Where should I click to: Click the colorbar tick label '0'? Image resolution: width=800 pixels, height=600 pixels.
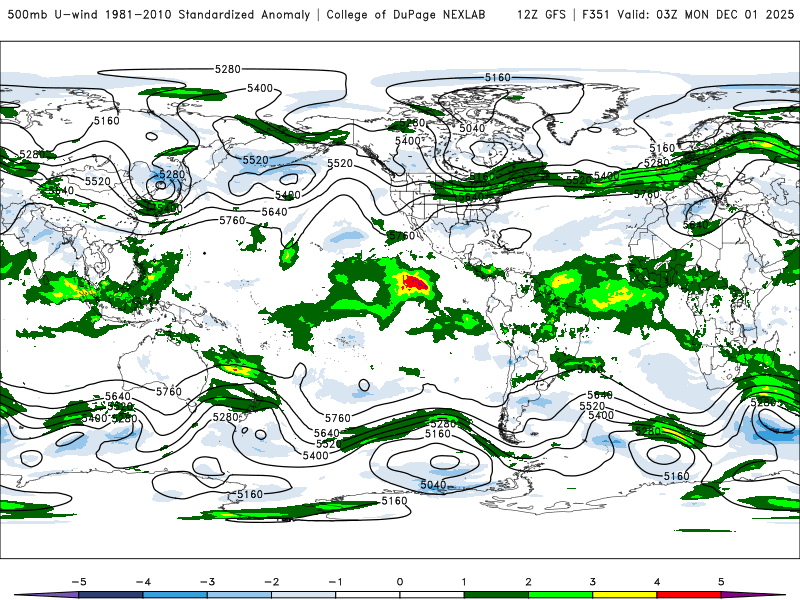(x=400, y=582)
